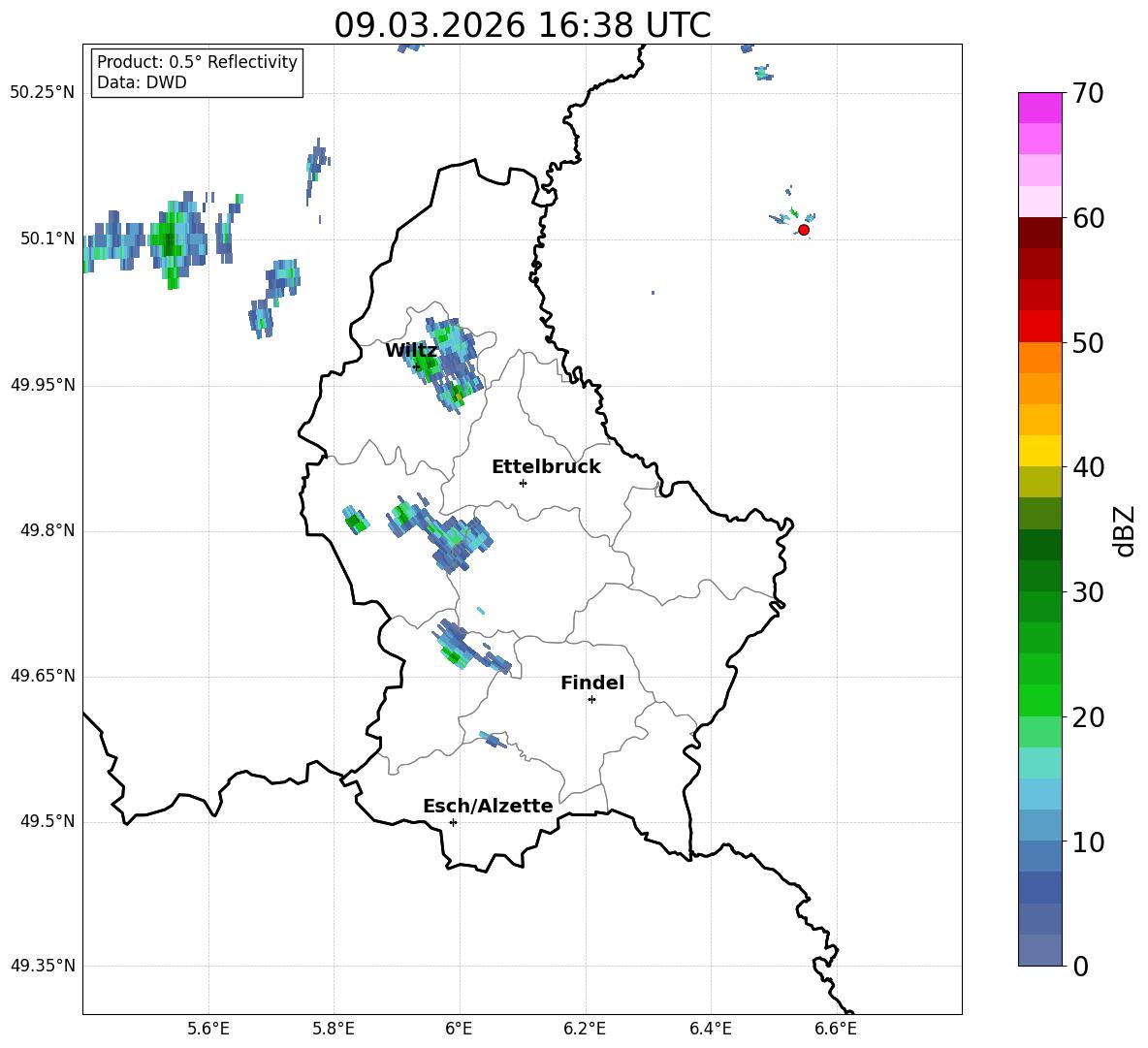Select the bright red swatch just above 50 dBZ

tap(1039, 326)
